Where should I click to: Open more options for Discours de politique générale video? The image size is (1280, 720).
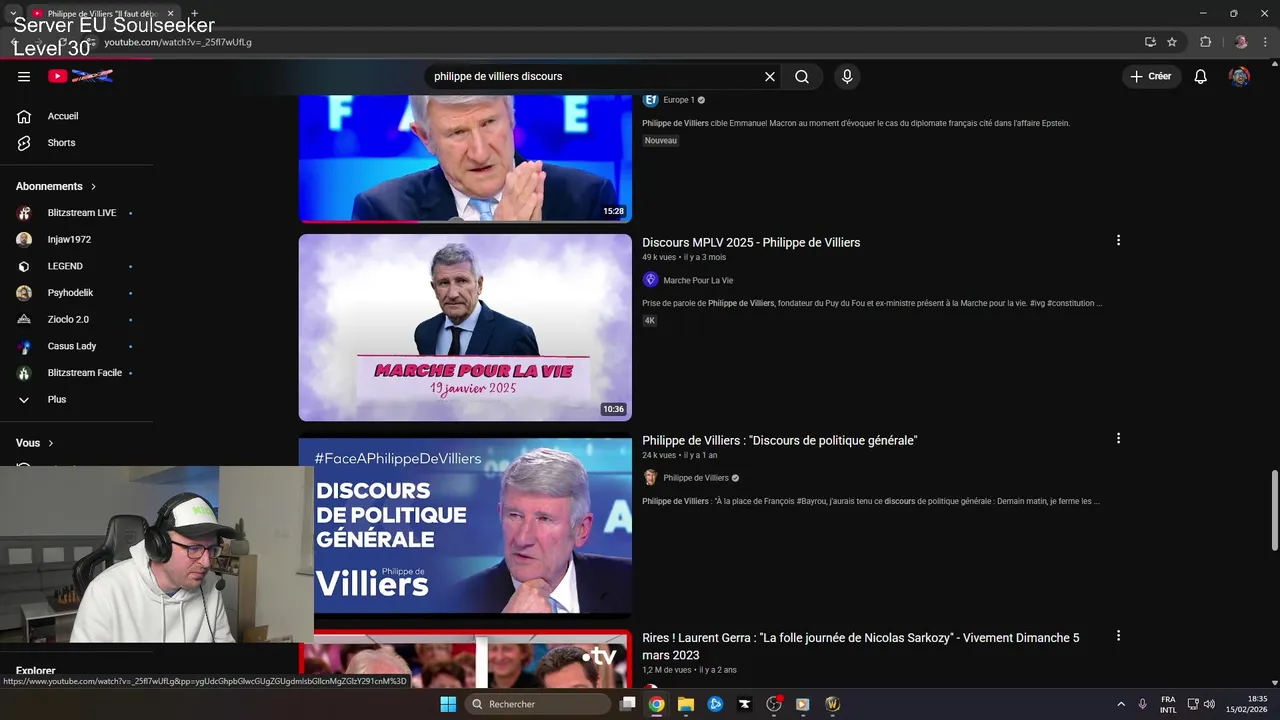[1118, 438]
